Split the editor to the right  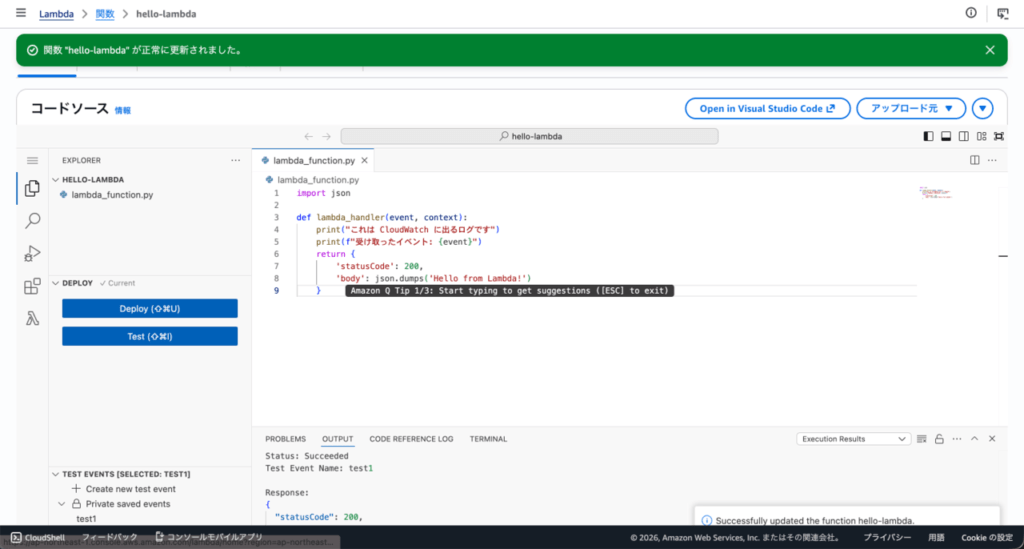click(974, 161)
